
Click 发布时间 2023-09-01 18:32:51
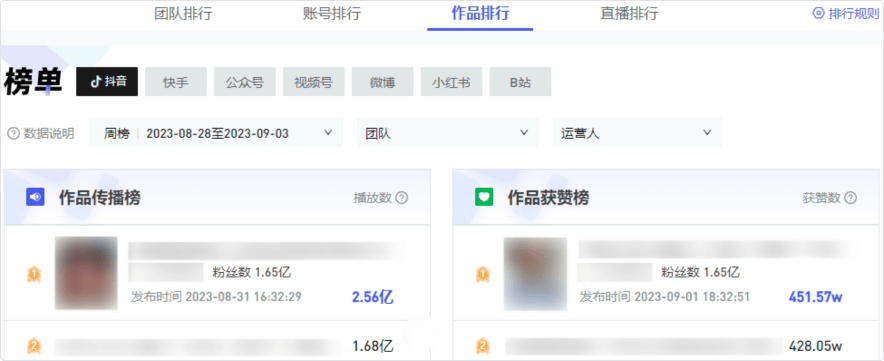tap(665, 297)
